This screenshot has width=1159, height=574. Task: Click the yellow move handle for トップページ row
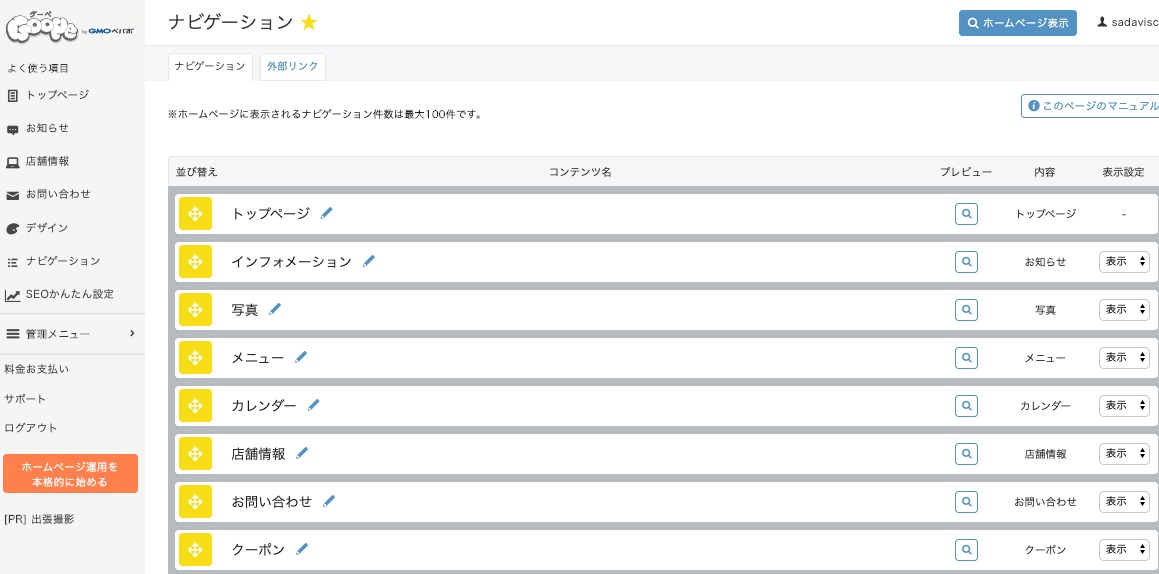click(x=195, y=213)
